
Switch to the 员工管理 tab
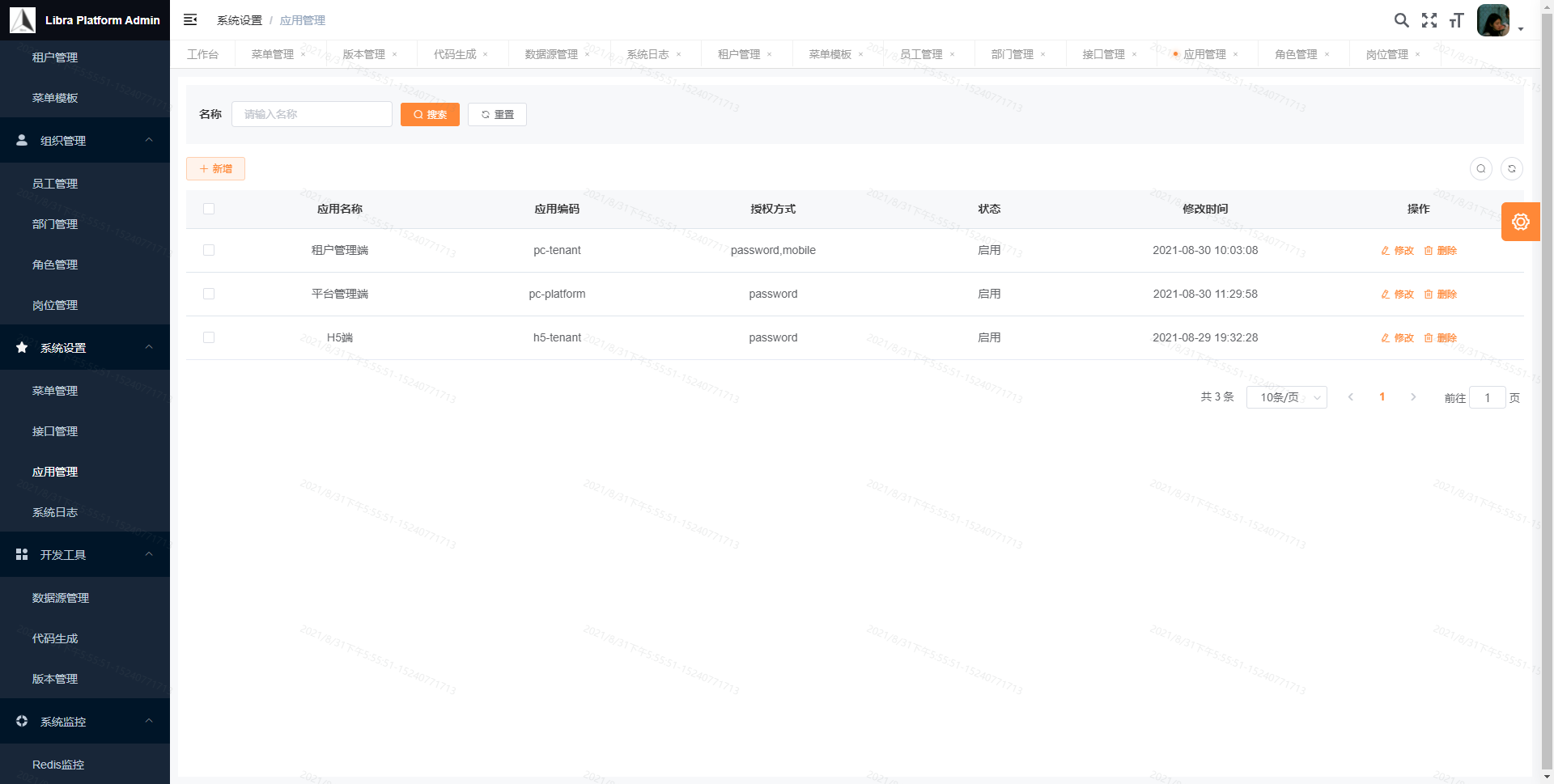point(921,54)
